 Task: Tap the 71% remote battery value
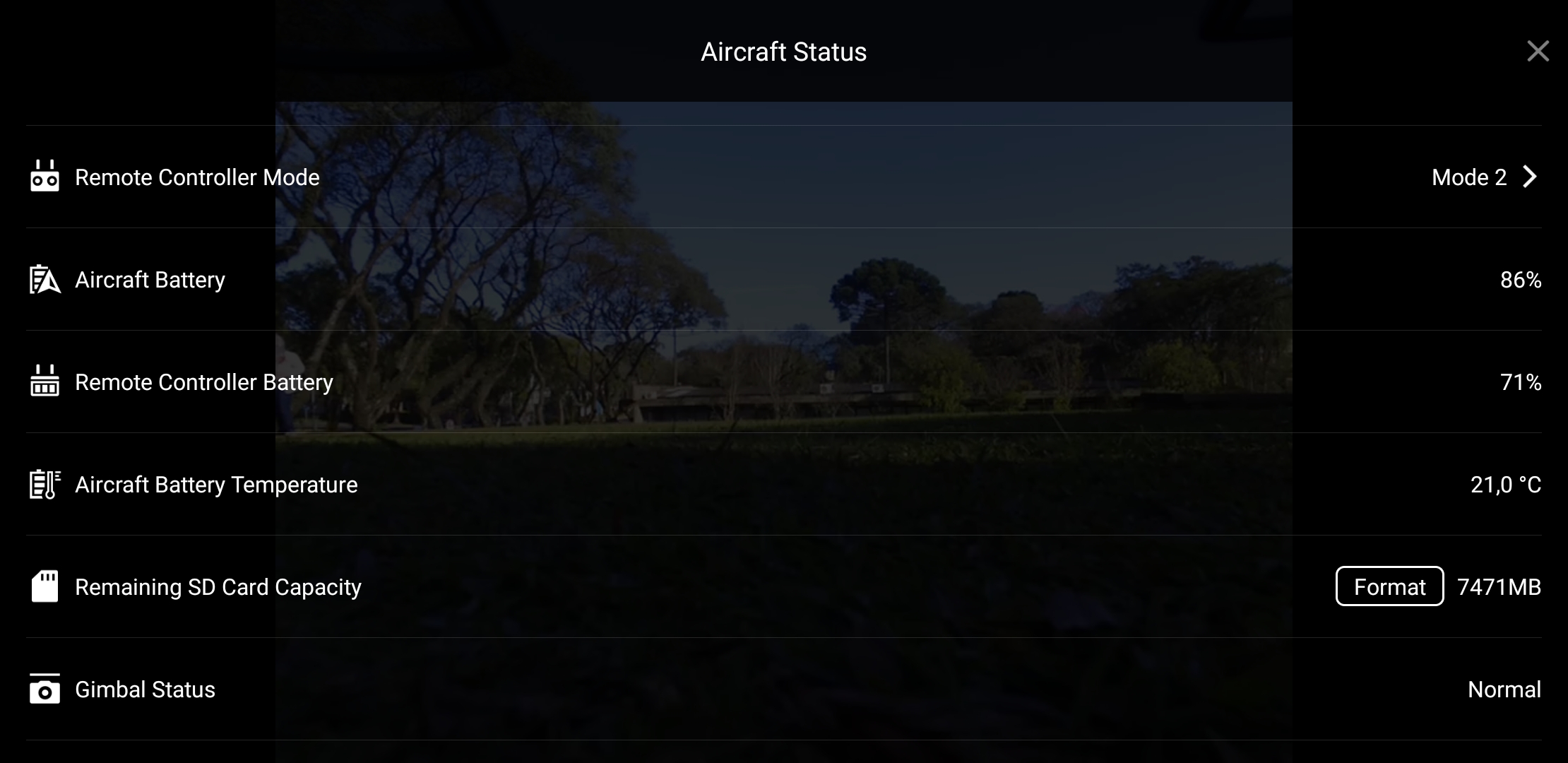click(1521, 382)
